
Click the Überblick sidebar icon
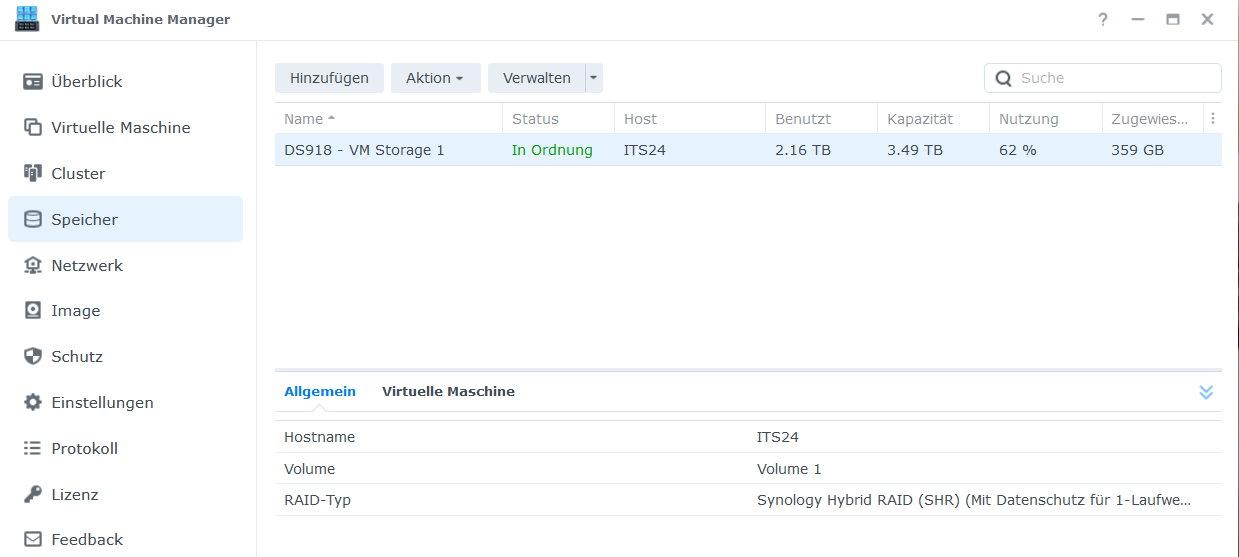(x=33, y=82)
